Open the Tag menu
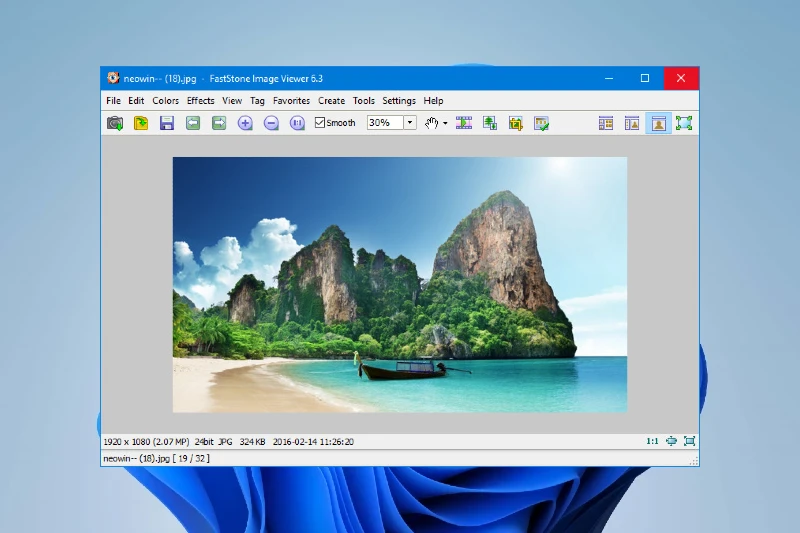800x533 pixels. 257,100
